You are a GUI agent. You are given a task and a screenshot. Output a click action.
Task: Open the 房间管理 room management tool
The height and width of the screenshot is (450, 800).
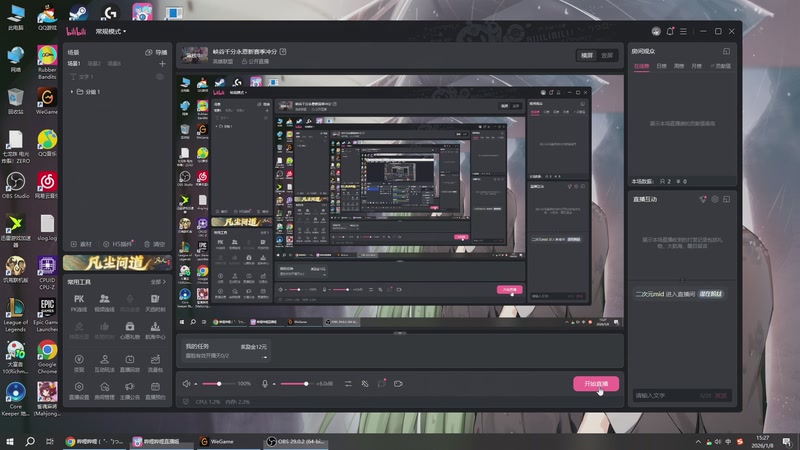point(104,390)
